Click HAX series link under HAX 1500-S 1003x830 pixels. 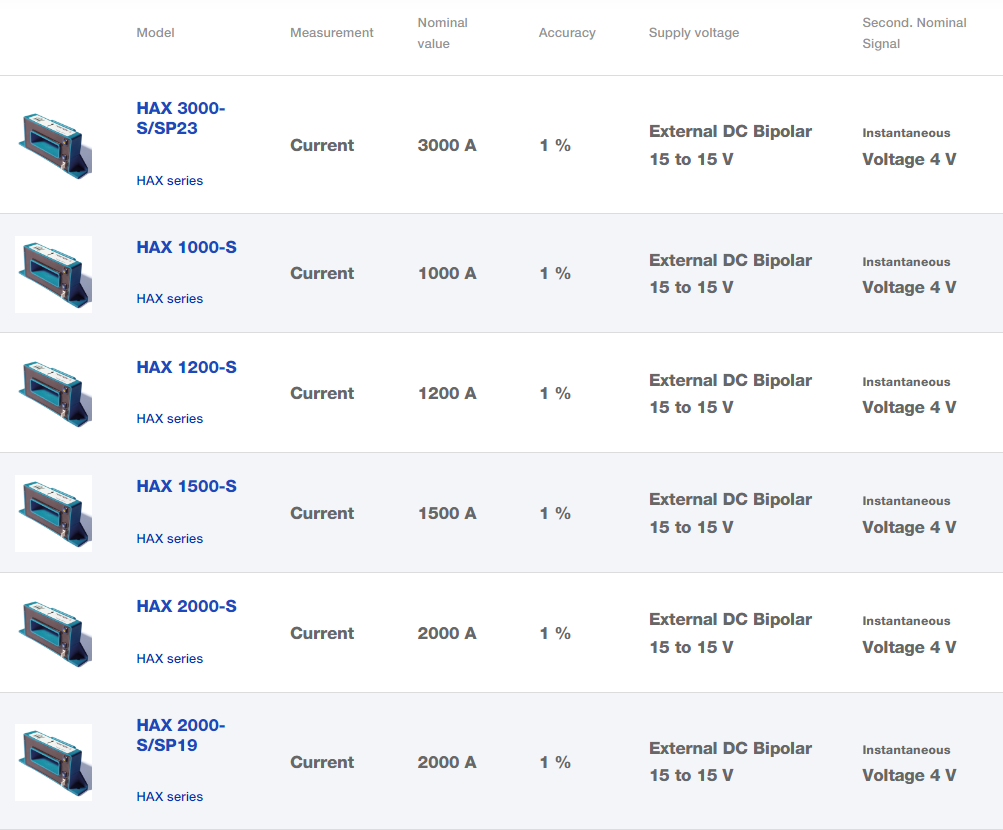[170, 538]
